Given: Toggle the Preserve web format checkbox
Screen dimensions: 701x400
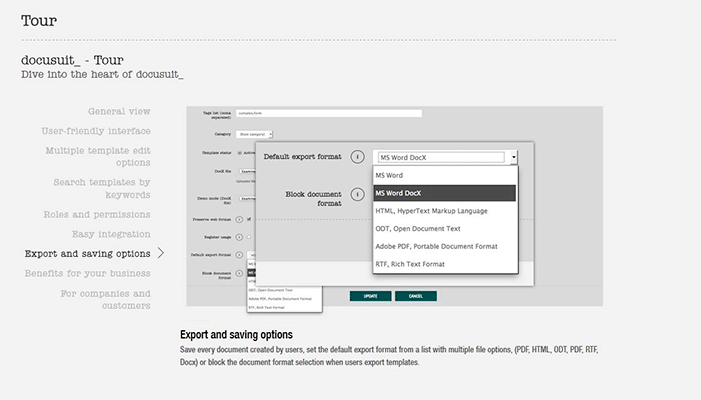Looking at the screenshot, I should tap(249, 219).
